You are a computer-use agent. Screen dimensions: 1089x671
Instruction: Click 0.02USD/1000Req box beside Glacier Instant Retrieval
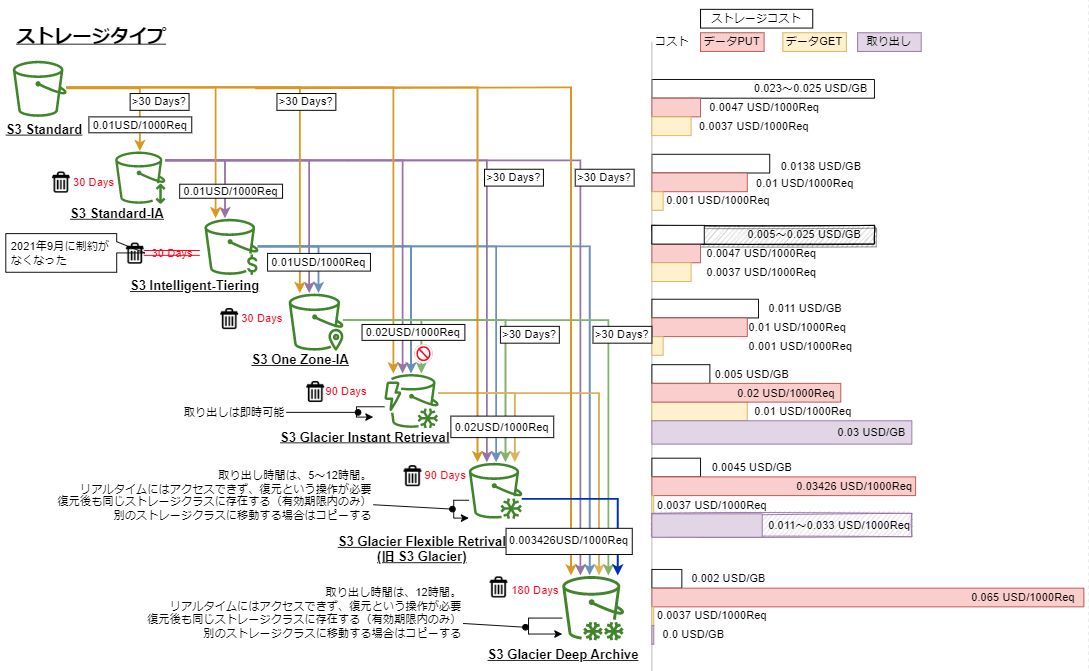(502, 427)
